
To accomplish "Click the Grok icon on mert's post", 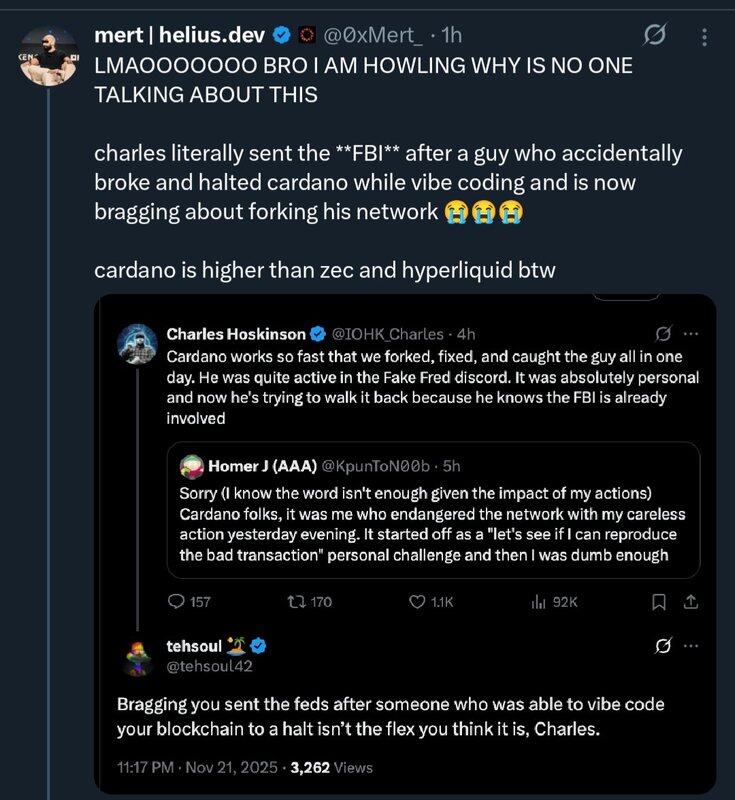I will coord(655,37).
